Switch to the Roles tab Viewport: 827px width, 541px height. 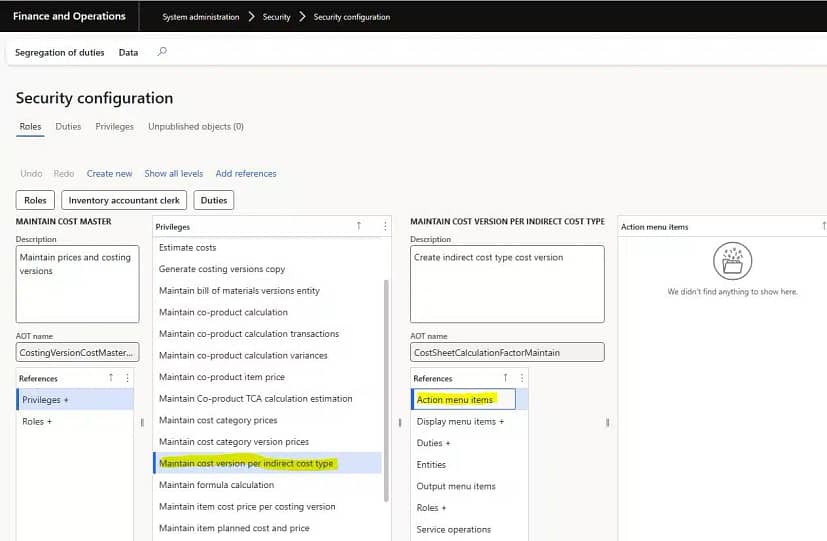[30, 127]
